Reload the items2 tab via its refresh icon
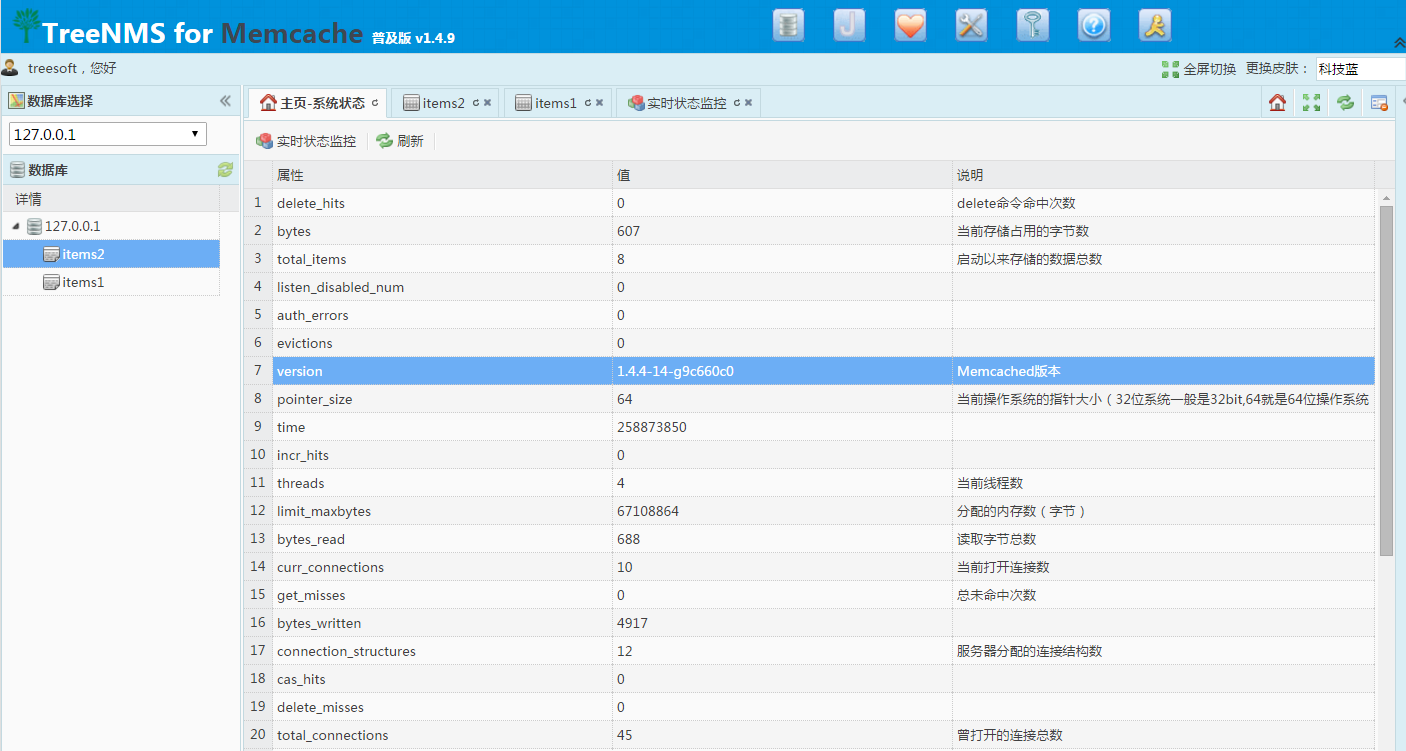Image resolution: width=1406 pixels, height=751 pixels. 476,103
